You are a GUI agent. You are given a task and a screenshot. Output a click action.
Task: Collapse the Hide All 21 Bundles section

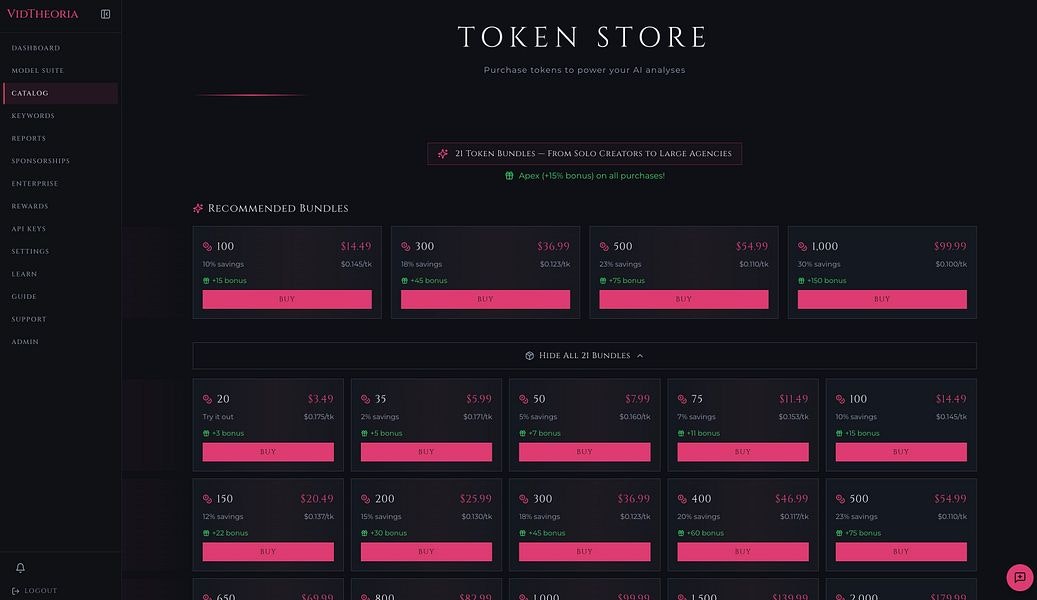[583, 355]
